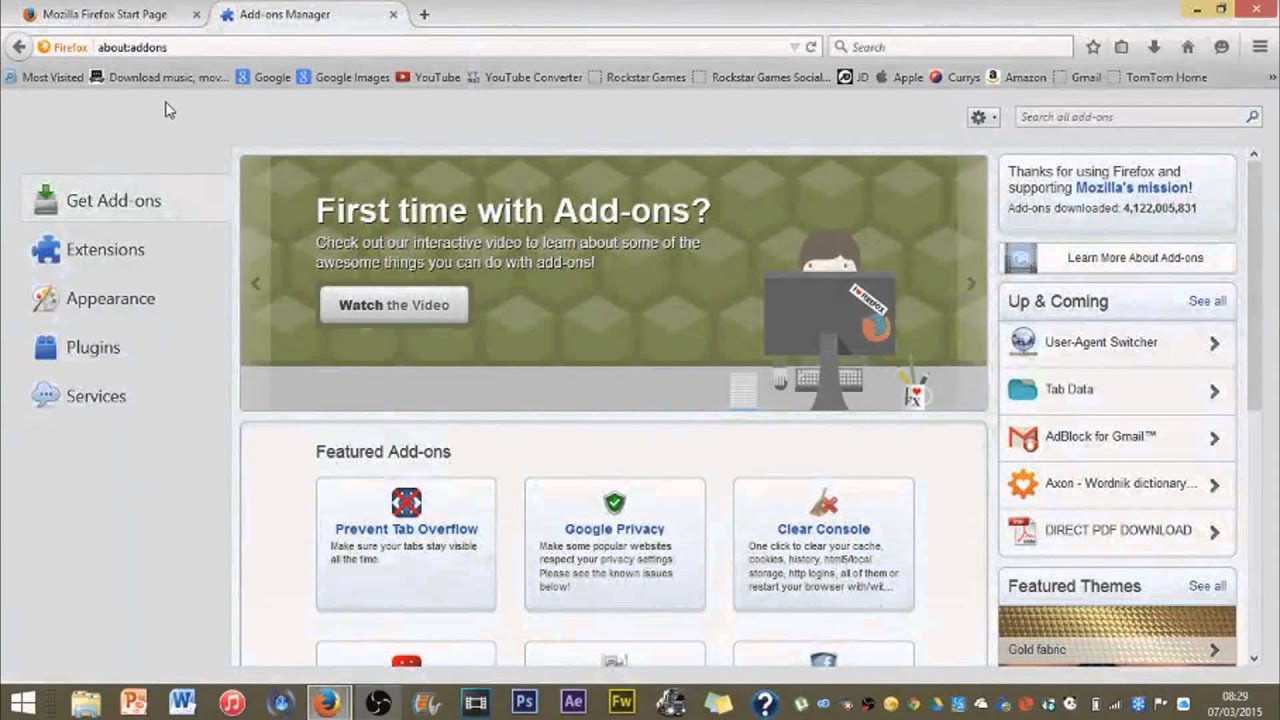Screen dimensions: 1280x720
Task: Show previous banner with left carousel arrow
Action: click(255, 284)
